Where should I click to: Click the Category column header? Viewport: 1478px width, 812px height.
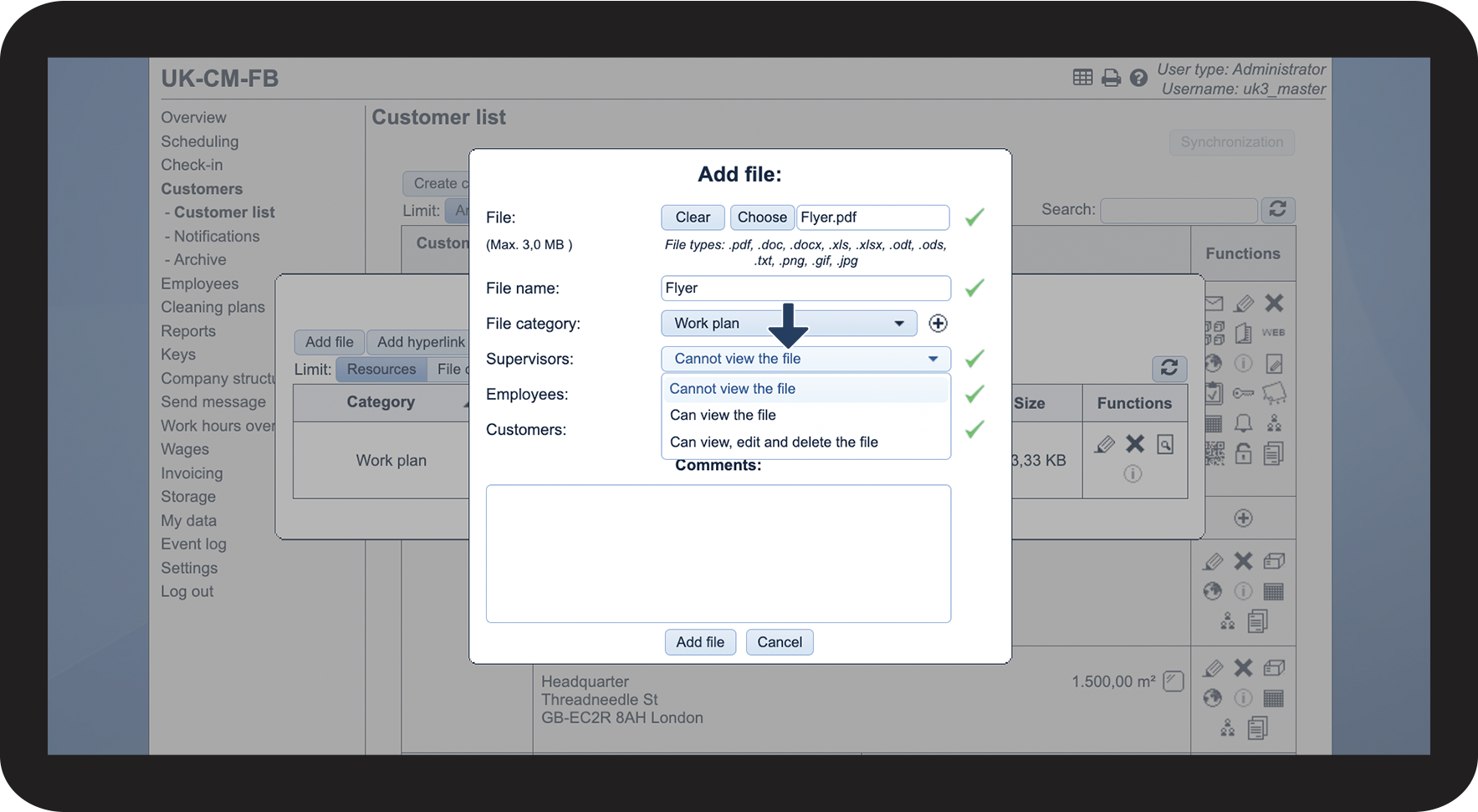click(381, 402)
